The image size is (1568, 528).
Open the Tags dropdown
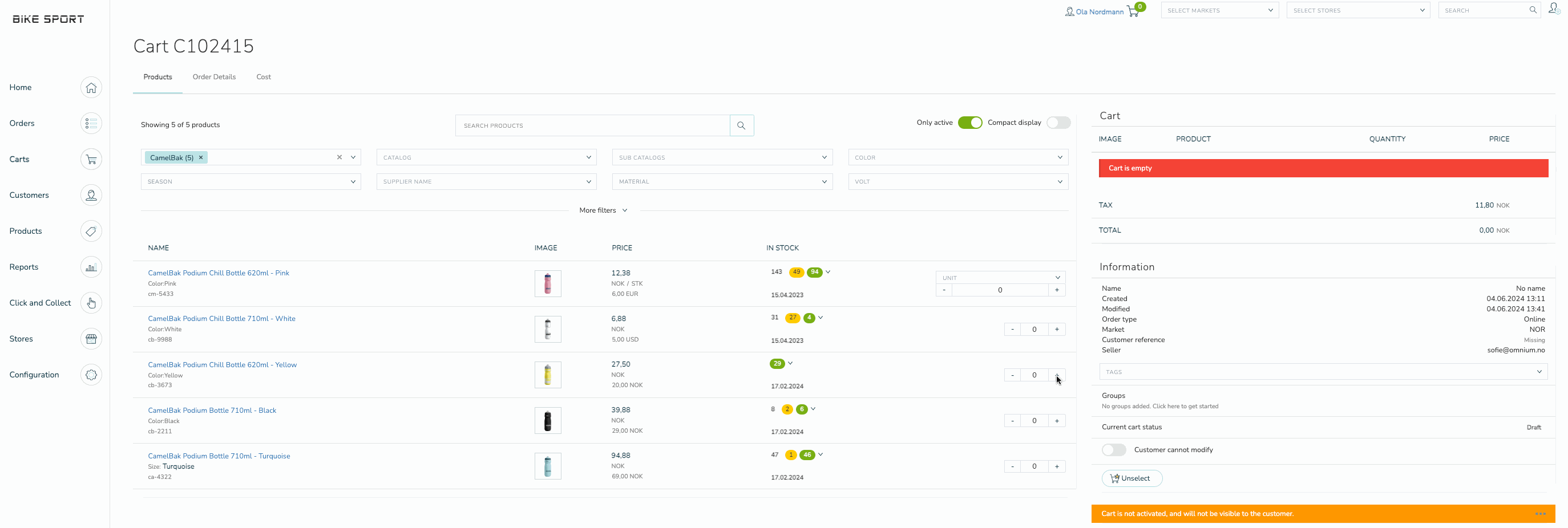click(1323, 372)
